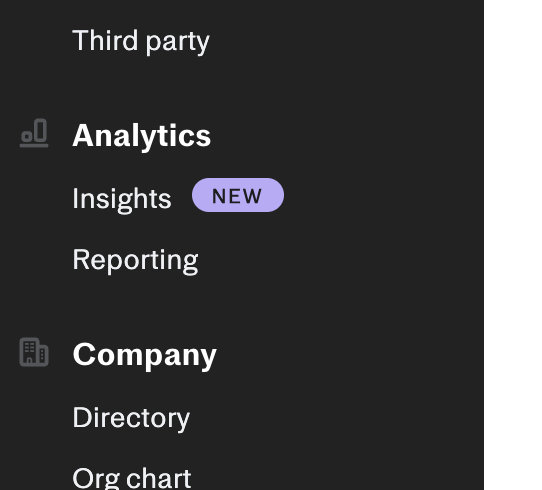
Task: Open Insights under Analytics
Action: pos(122,199)
